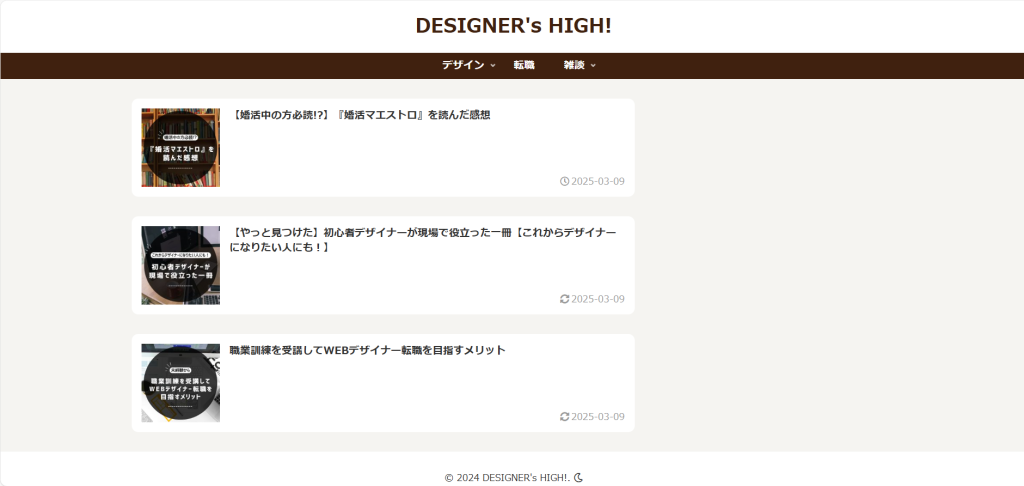Screen dimensions: 1024x486
Task: Open the 初心者デザイナー book article thumbnail
Action: pyautogui.click(x=180, y=265)
